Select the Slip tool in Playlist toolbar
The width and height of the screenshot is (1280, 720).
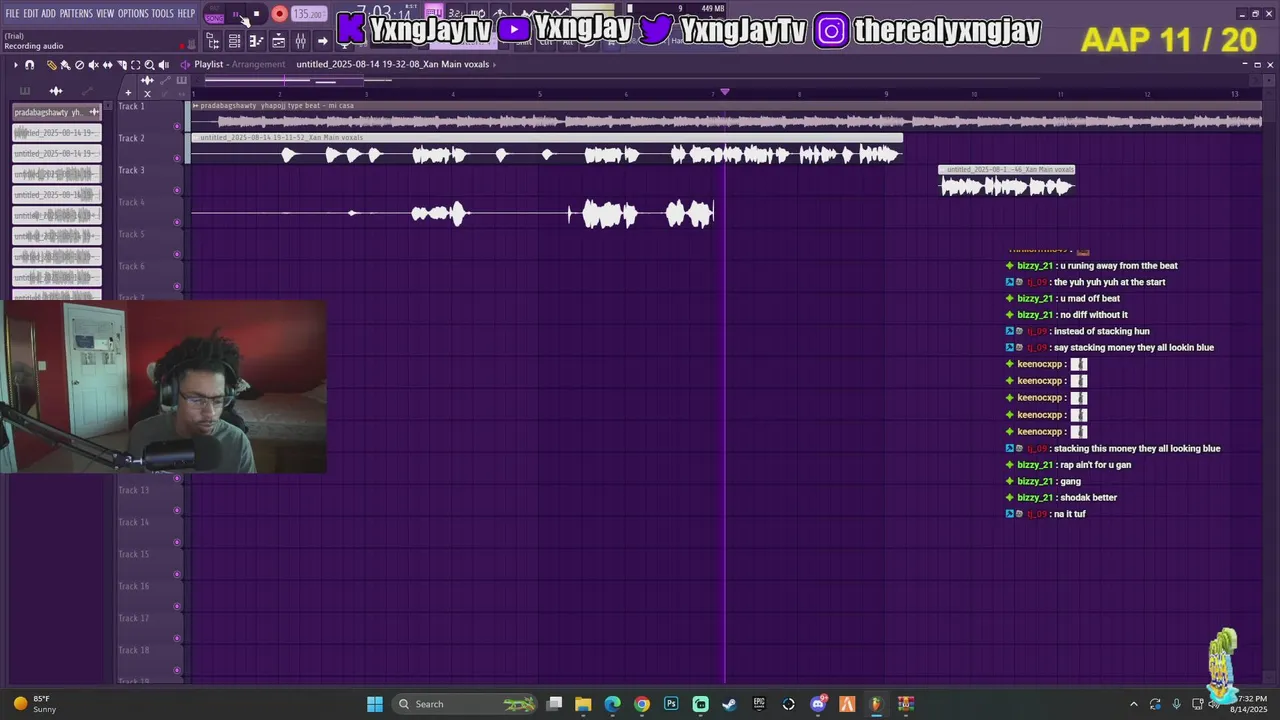click(108, 65)
